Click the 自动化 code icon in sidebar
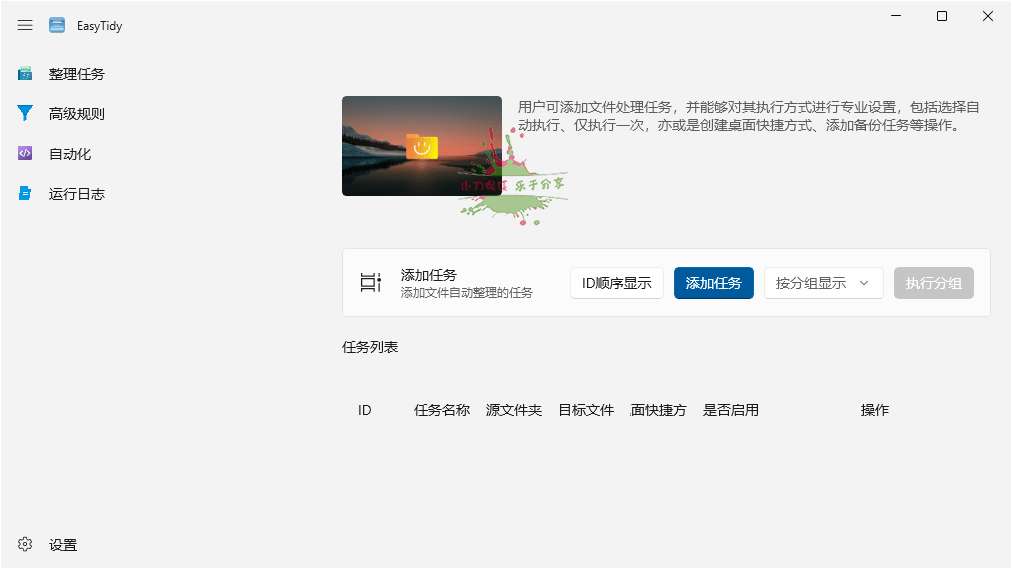Viewport: 1012px width, 569px height. [x=25, y=154]
